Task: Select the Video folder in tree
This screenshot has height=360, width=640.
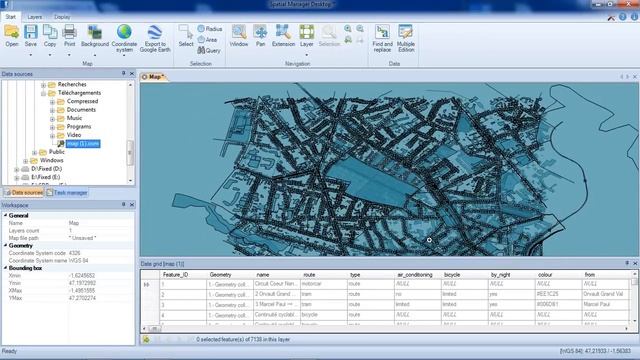Action: (x=74, y=135)
